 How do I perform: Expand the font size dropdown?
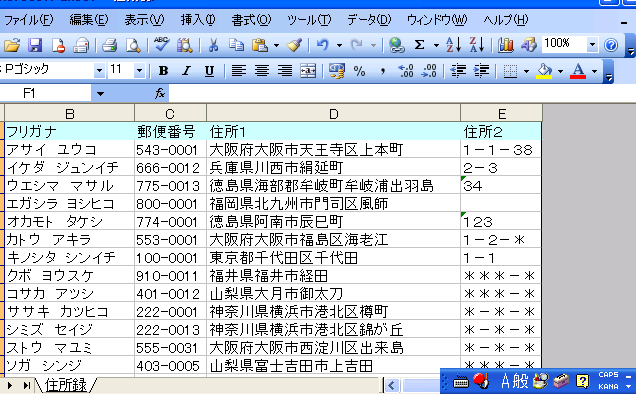[x=139, y=71]
